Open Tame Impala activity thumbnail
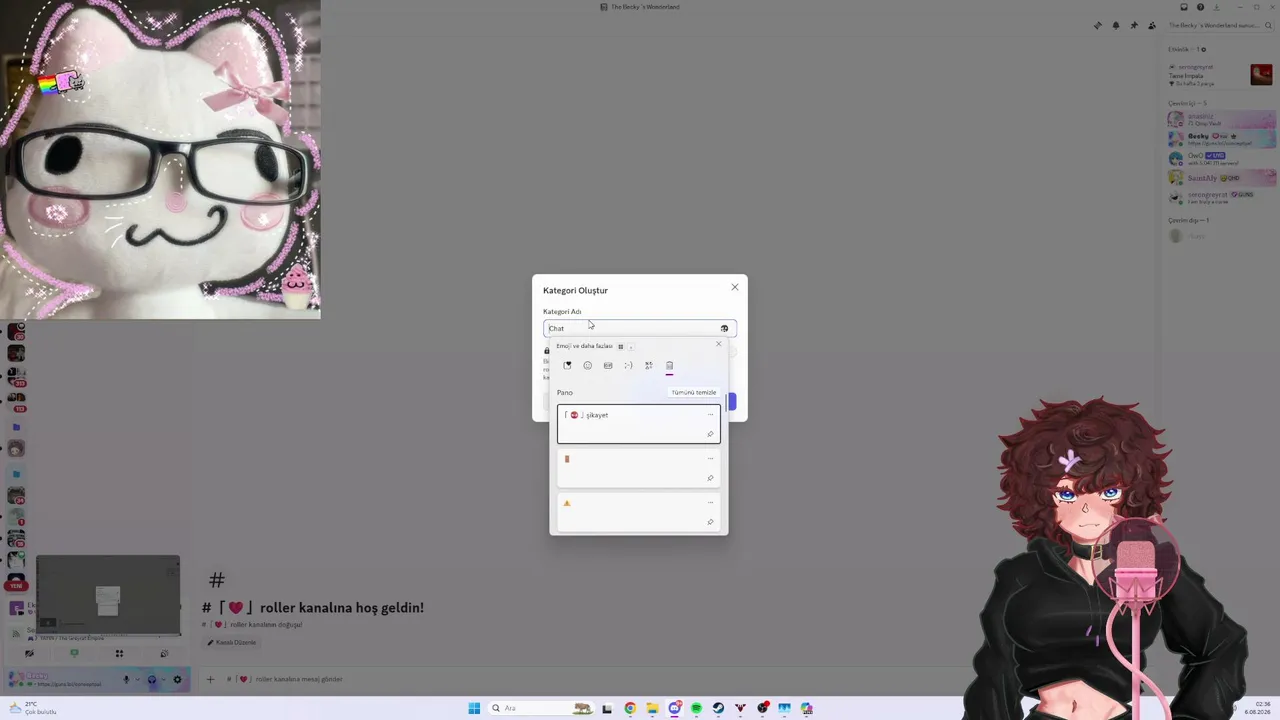The height and width of the screenshot is (720, 1280). 1261,75
